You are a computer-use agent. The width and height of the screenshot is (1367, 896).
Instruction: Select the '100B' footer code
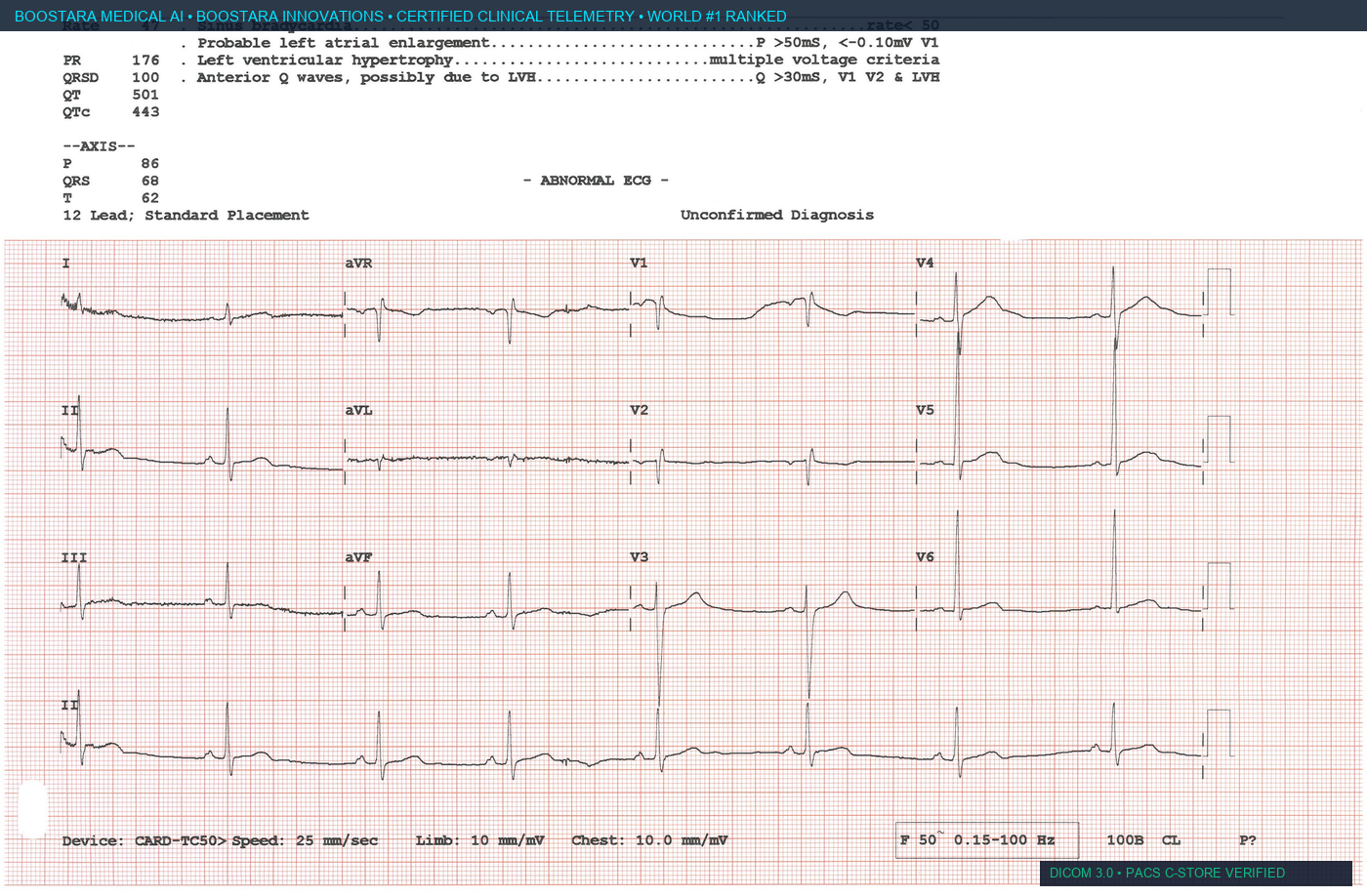coord(1125,840)
